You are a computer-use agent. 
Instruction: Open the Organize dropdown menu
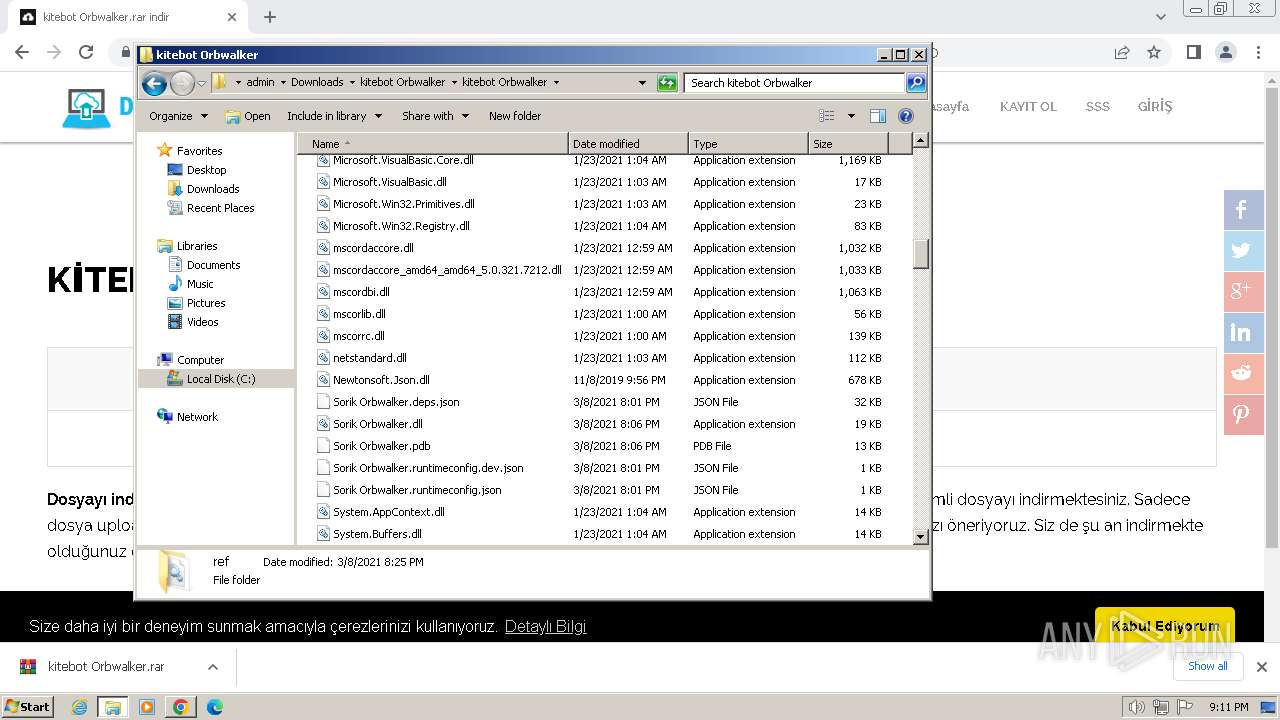[178, 116]
